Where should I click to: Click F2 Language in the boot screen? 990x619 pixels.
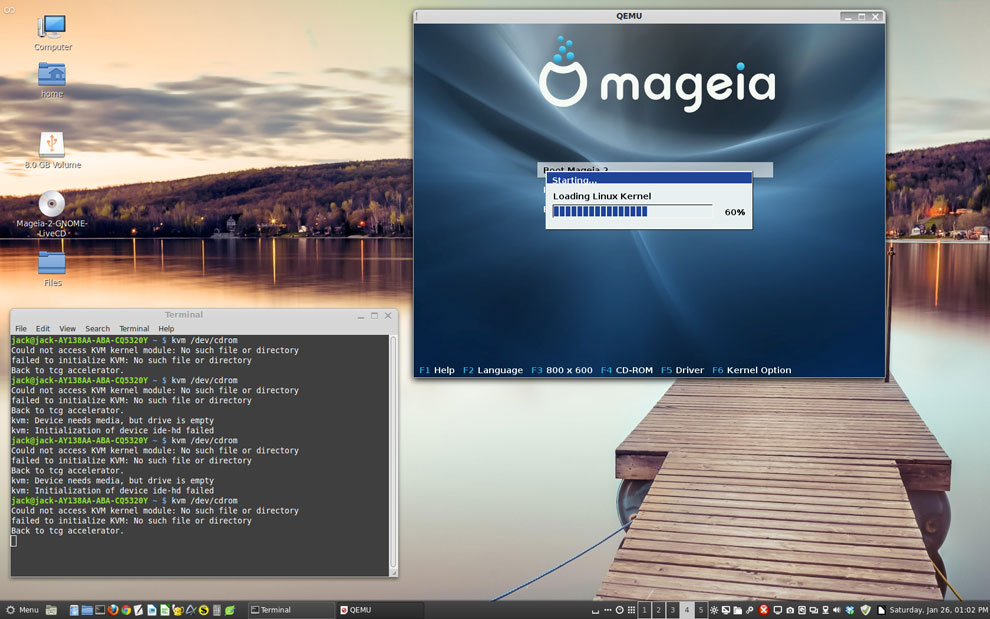(492, 370)
